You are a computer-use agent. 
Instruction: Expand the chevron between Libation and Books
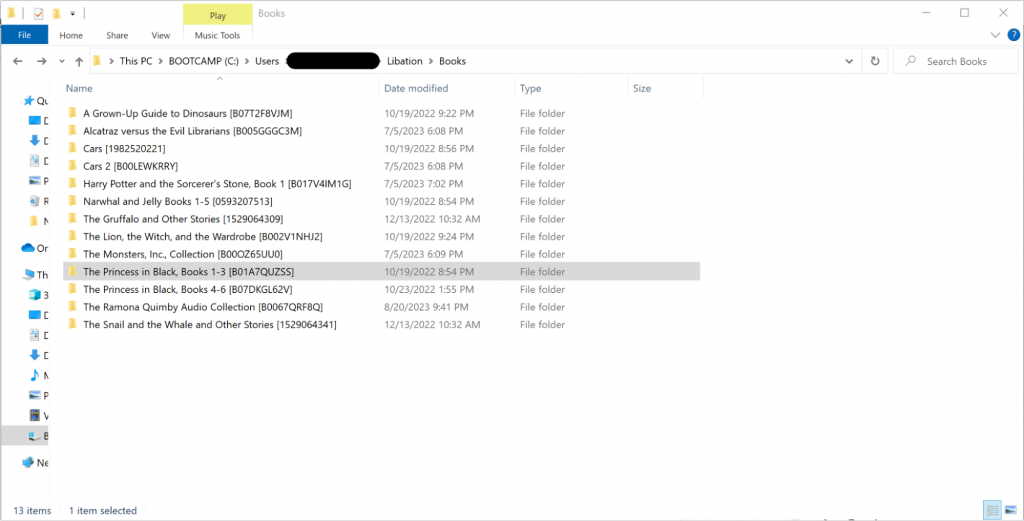[x=431, y=61]
